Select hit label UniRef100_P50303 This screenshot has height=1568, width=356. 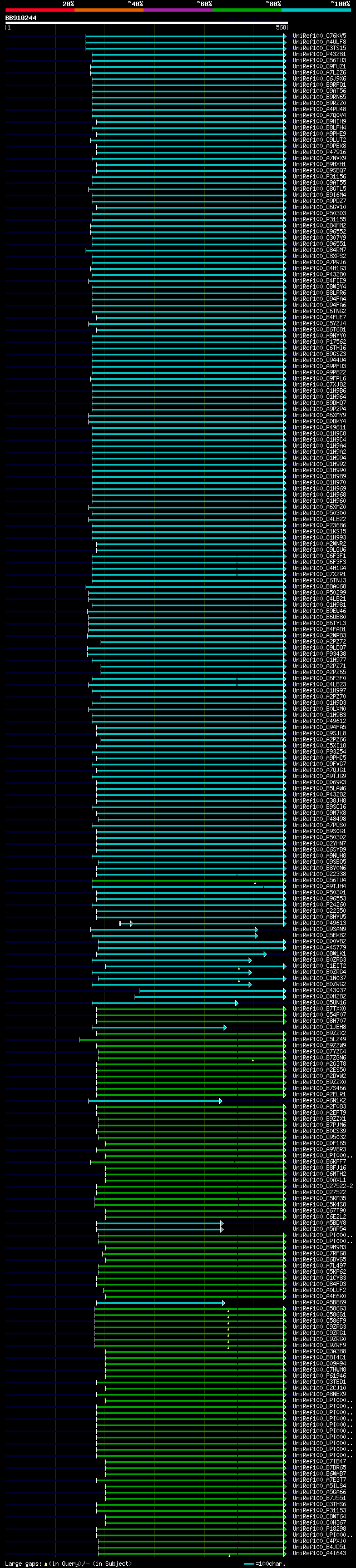(x=319, y=213)
